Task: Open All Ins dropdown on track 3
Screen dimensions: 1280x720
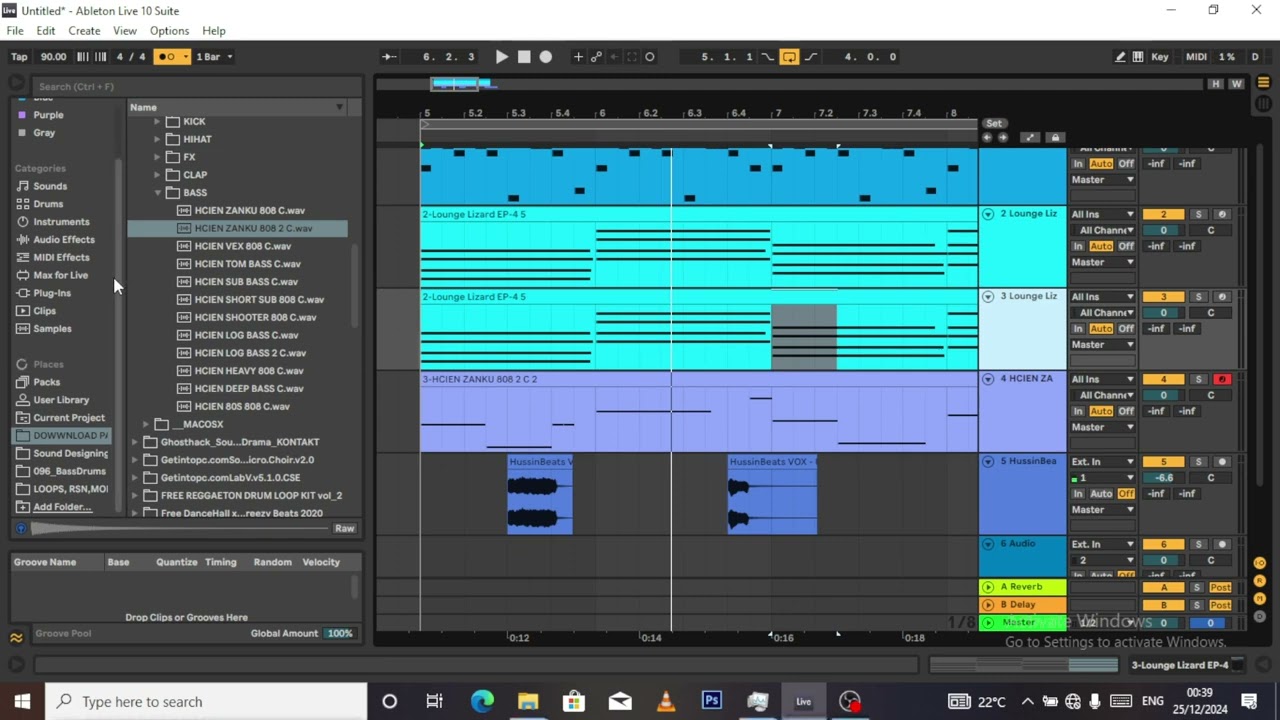Action: [1103, 297]
